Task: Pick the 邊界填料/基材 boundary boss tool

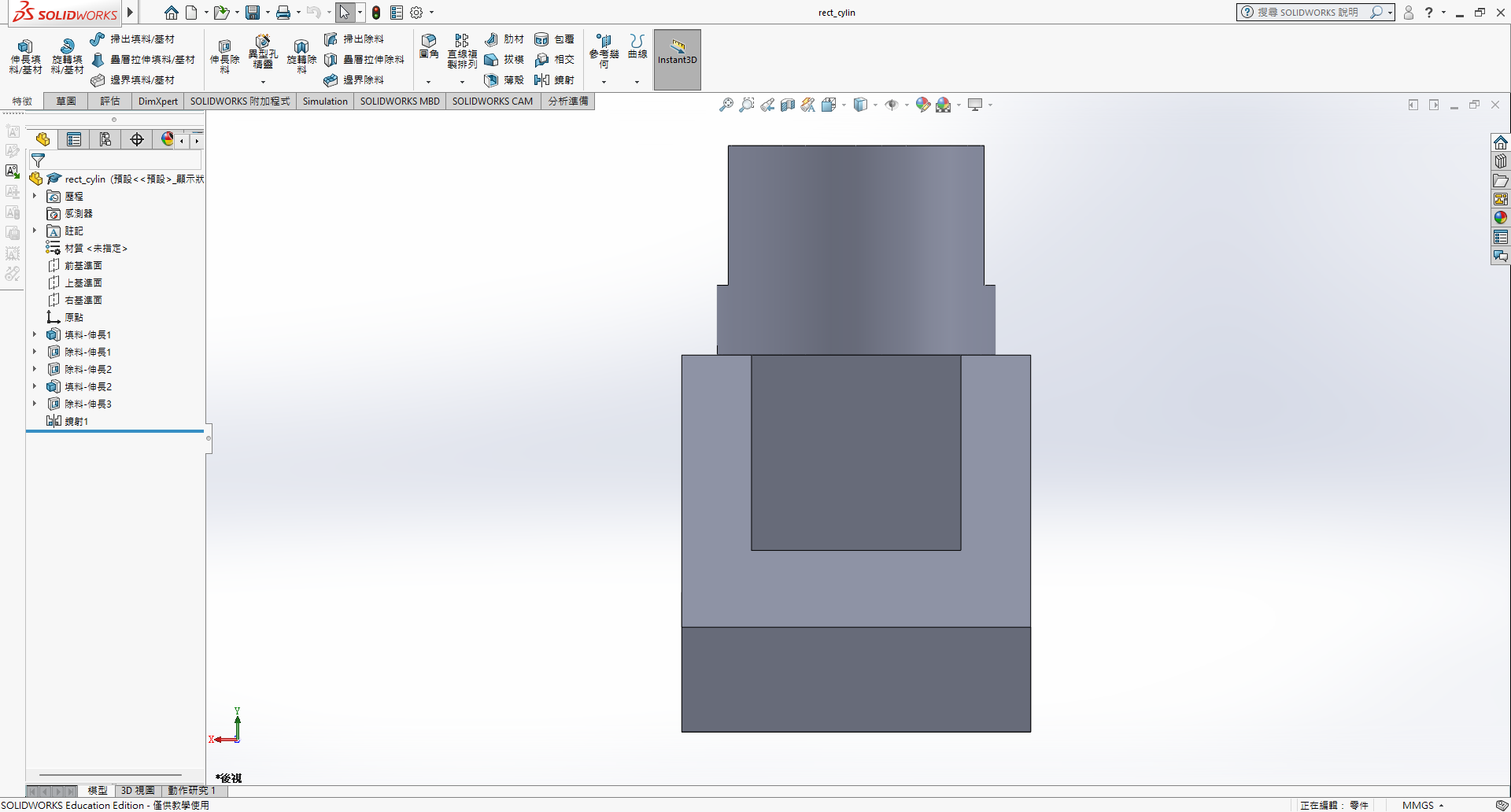Action: click(x=132, y=80)
